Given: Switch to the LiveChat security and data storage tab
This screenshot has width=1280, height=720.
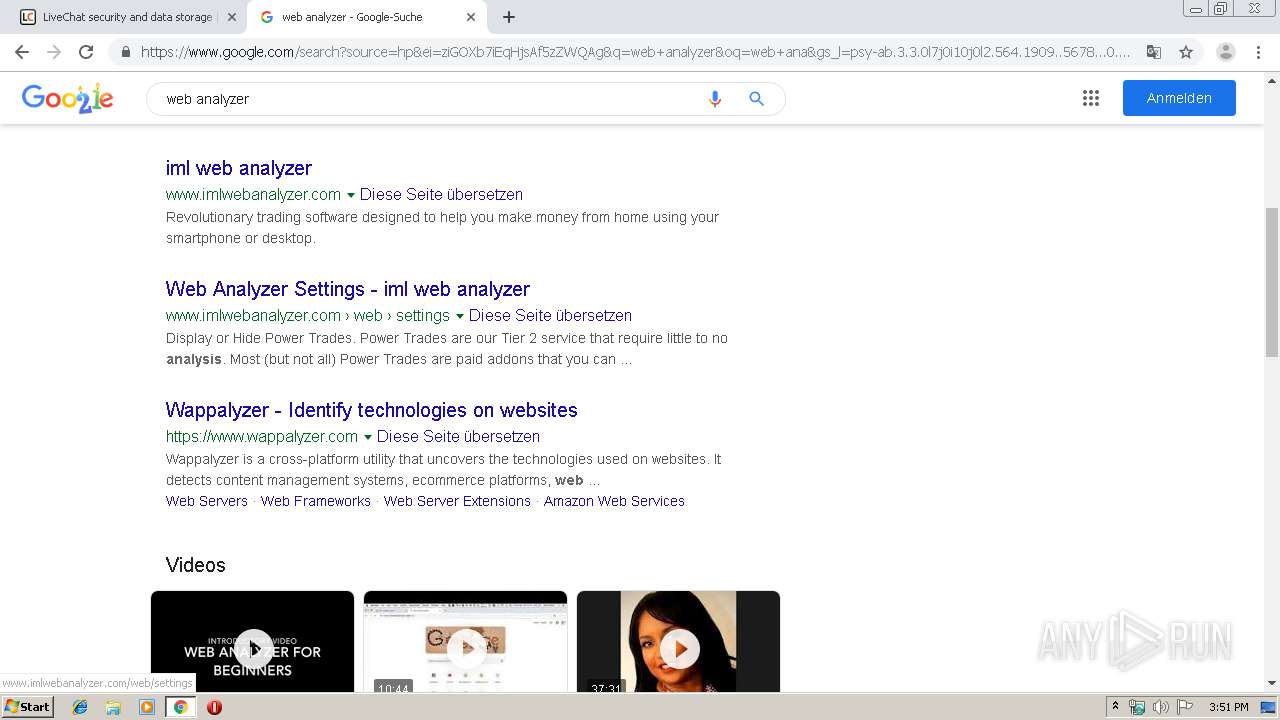Looking at the screenshot, I should point(128,17).
